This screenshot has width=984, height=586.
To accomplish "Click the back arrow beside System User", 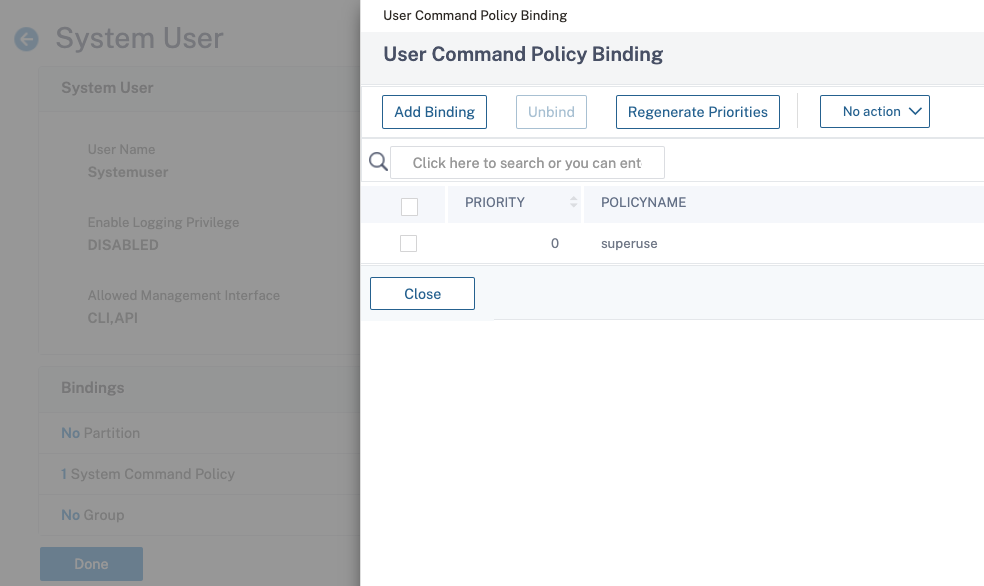I will click(x=26, y=39).
